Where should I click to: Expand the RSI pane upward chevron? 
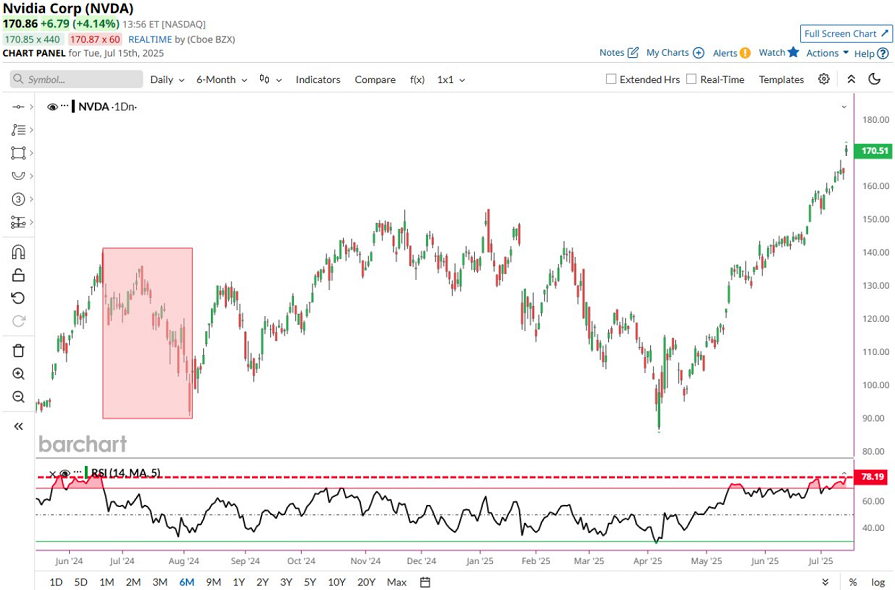tap(844, 474)
